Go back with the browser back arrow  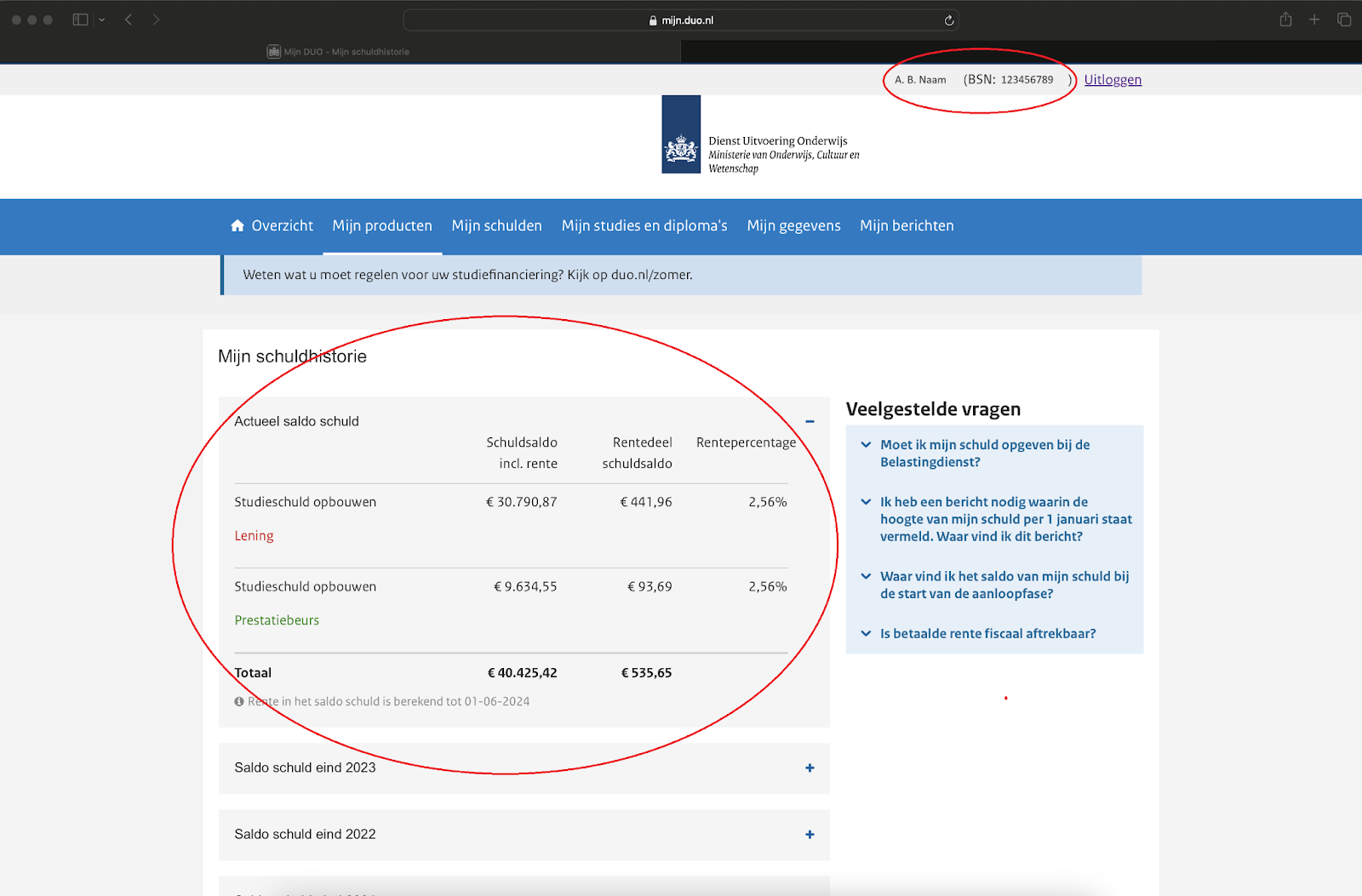click(x=129, y=20)
